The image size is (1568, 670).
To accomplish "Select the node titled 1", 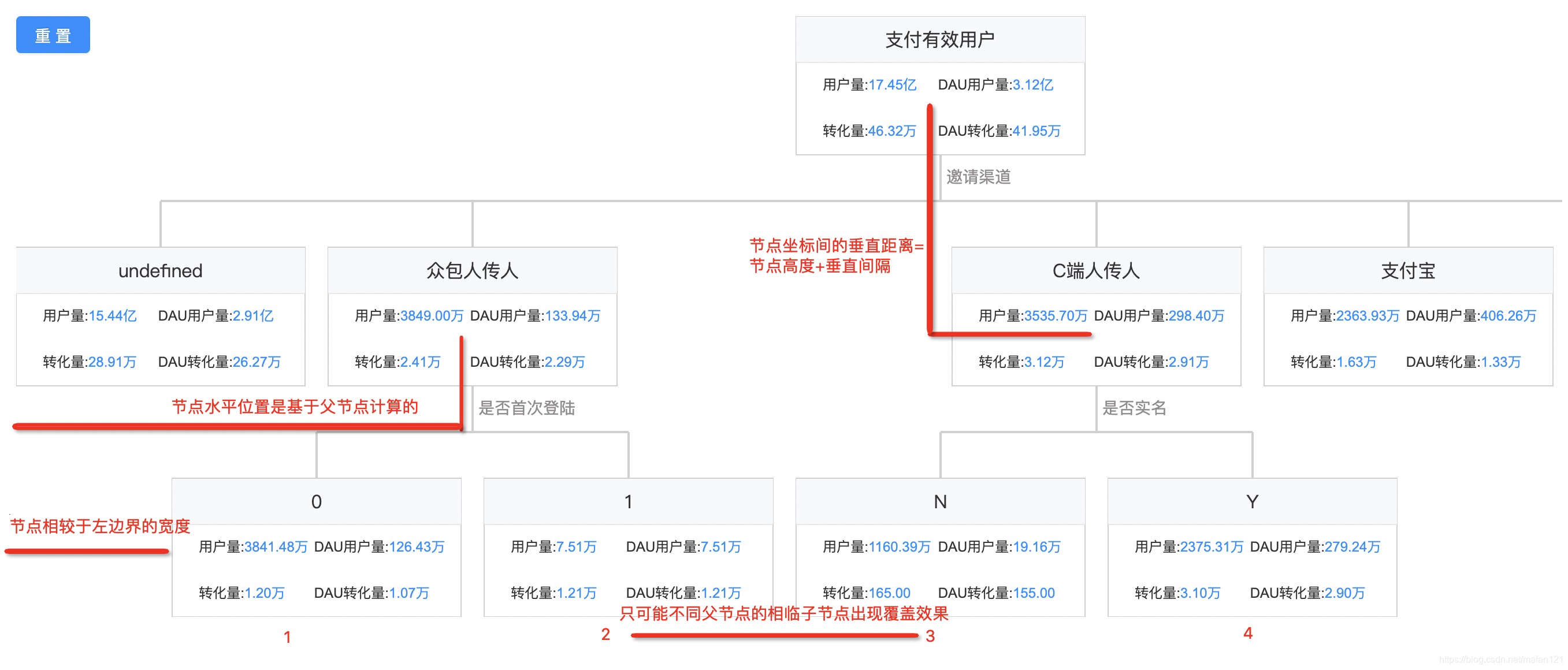I will click(x=628, y=501).
